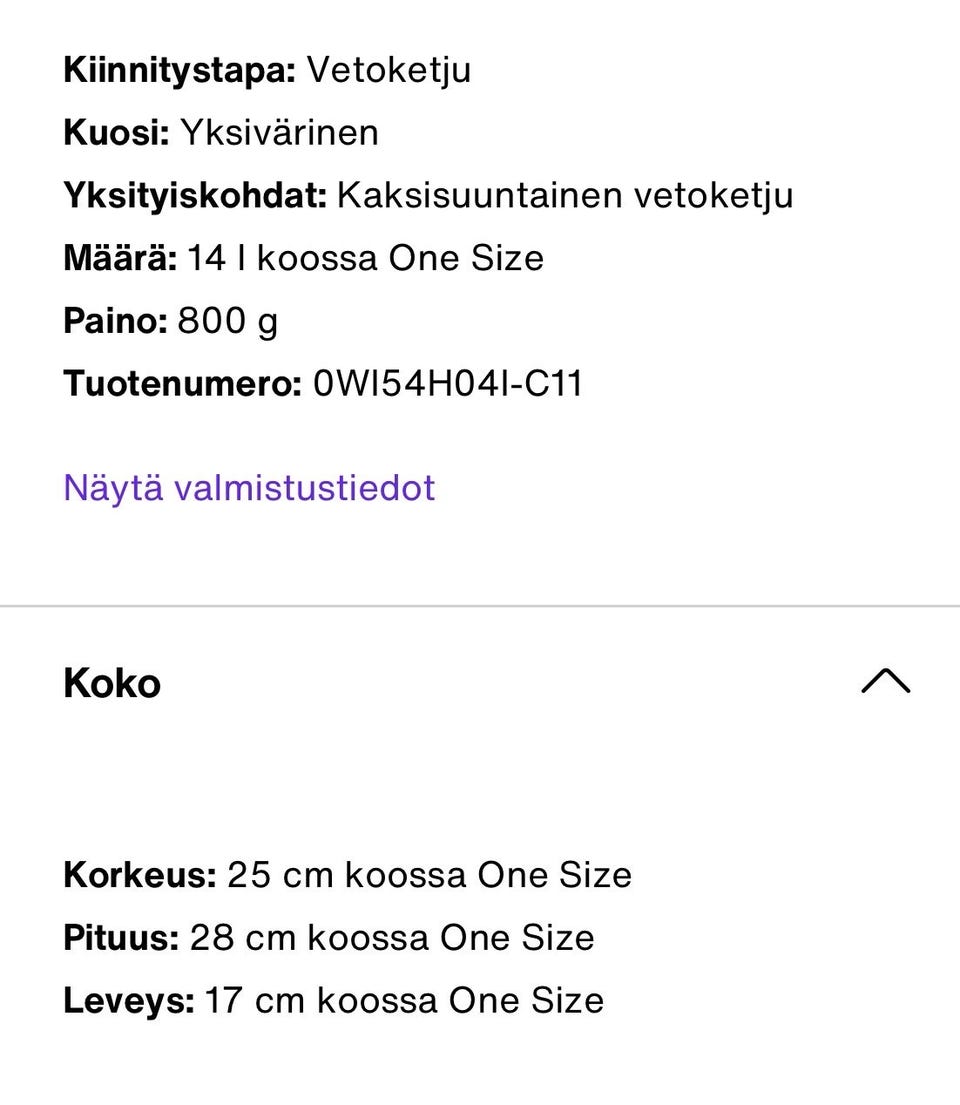Click the Koko section heading

point(112,684)
